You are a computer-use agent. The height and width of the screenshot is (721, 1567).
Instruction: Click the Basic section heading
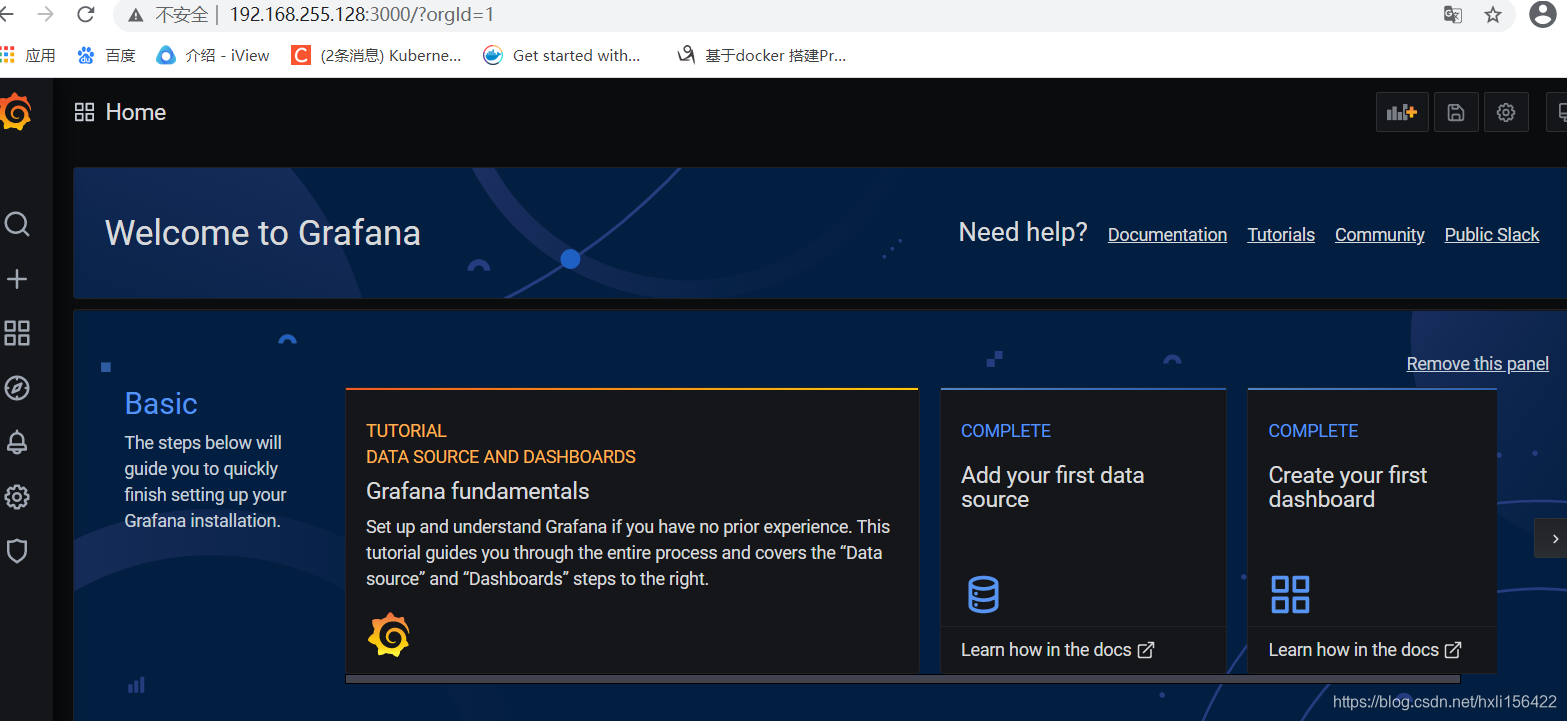tap(161, 403)
